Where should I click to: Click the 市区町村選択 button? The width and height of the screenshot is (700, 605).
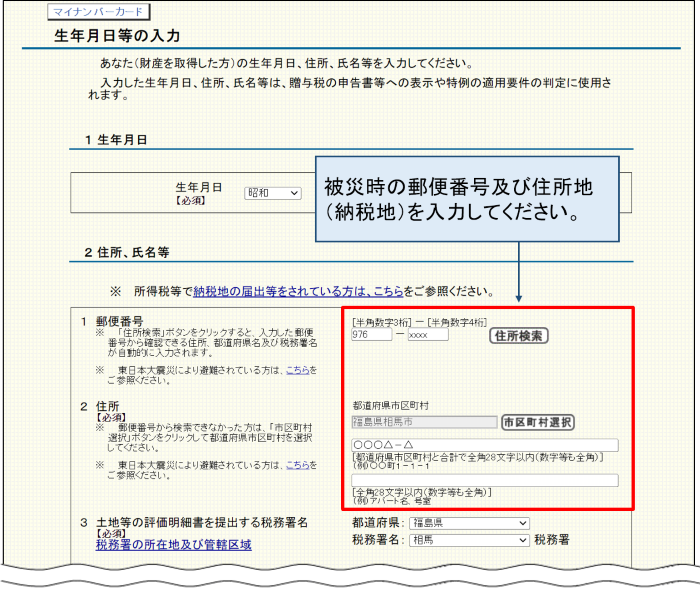tap(538, 422)
